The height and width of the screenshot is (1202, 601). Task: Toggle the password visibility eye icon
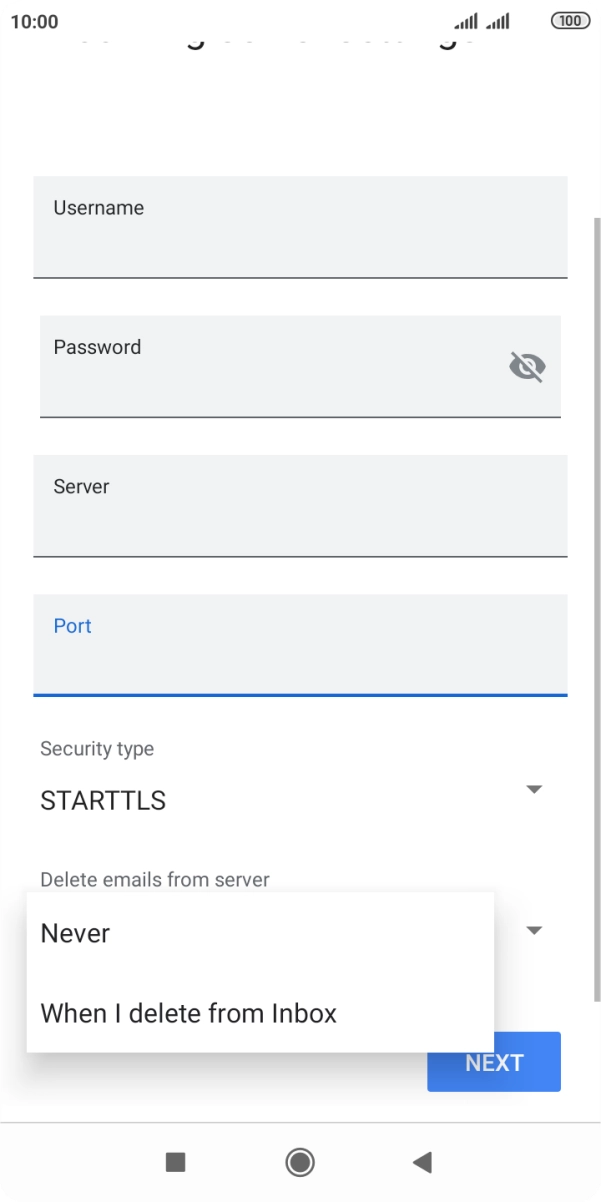[x=527, y=366]
